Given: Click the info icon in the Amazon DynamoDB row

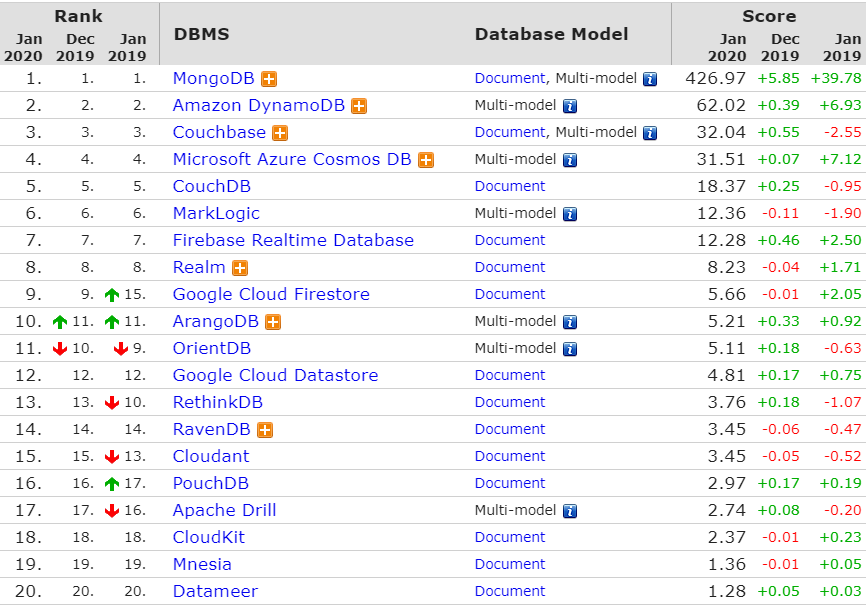Looking at the screenshot, I should [570, 106].
